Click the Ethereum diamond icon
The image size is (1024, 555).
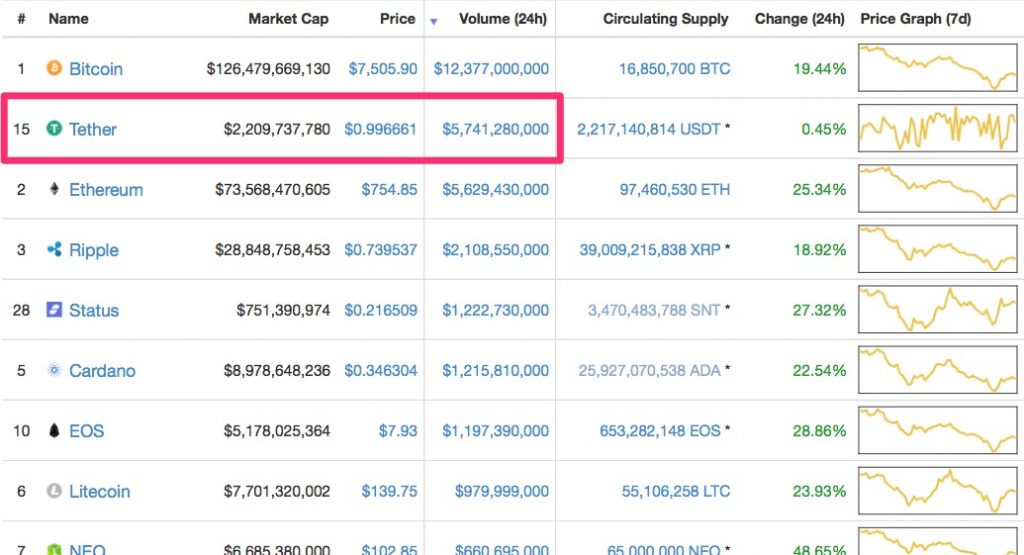(x=54, y=189)
